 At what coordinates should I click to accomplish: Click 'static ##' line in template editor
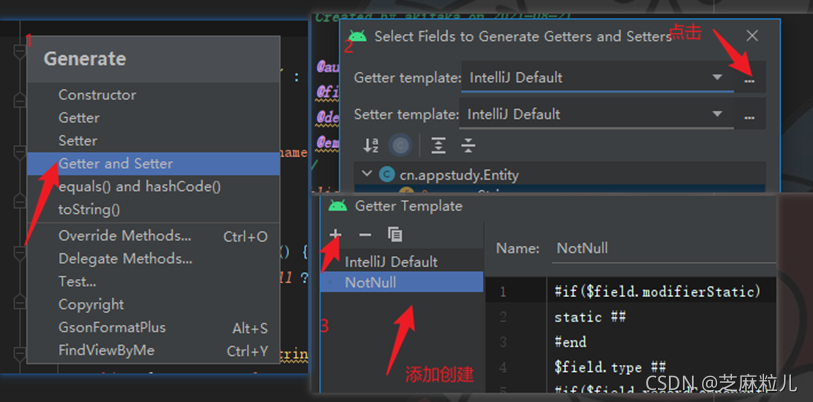click(x=590, y=317)
